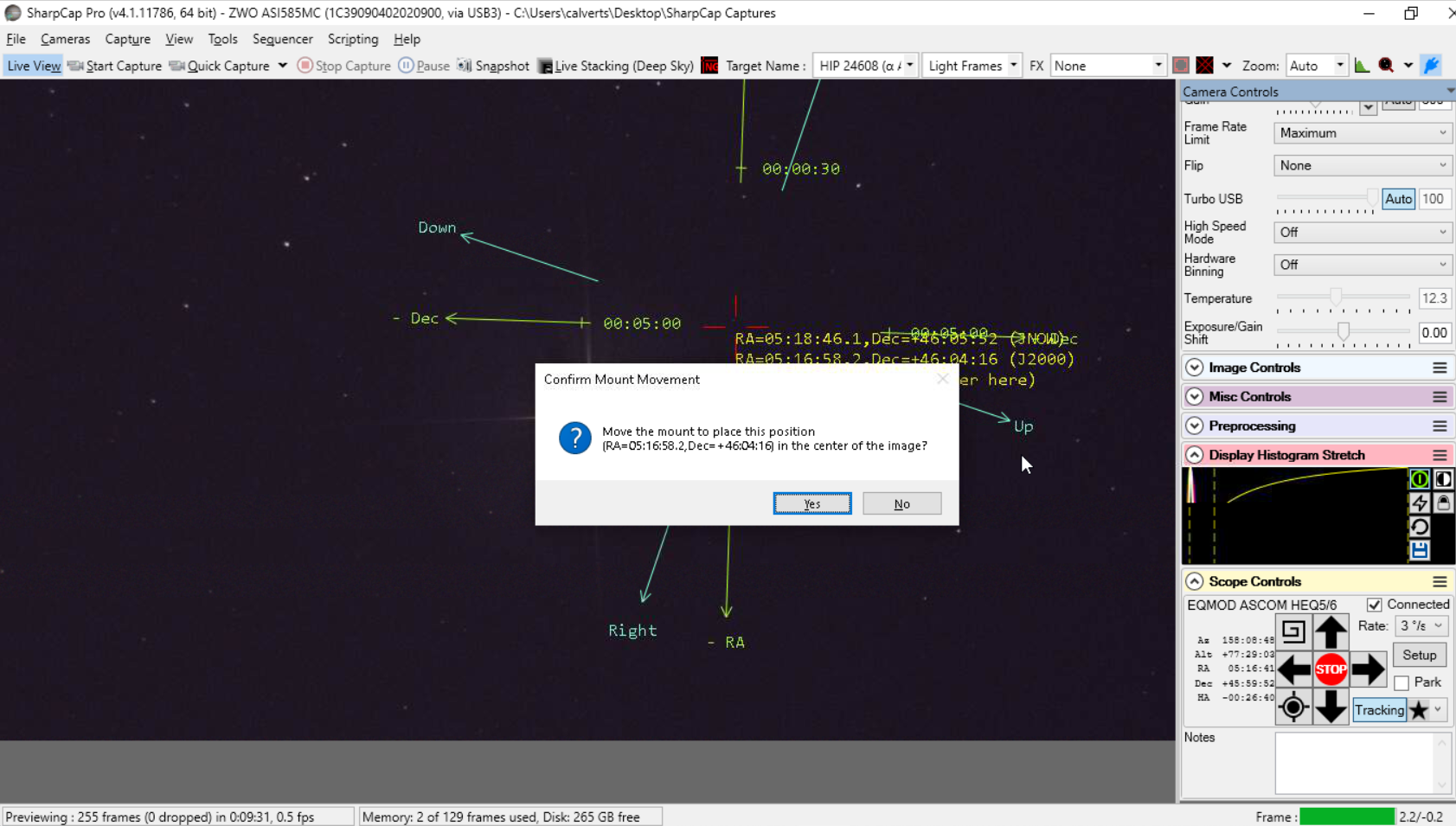Click the circular arrow reset stretch icon
The width and height of the screenshot is (1456, 826).
[x=1419, y=527]
